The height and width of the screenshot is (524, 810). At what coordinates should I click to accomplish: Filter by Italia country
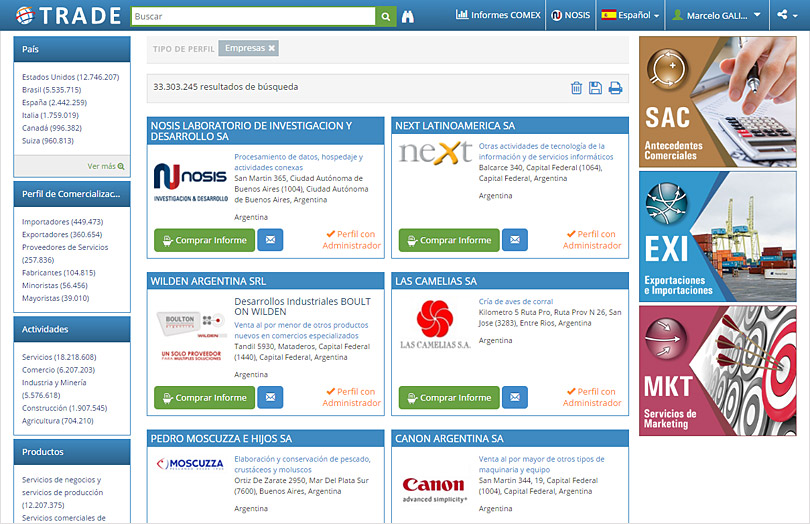coord(50,115)
